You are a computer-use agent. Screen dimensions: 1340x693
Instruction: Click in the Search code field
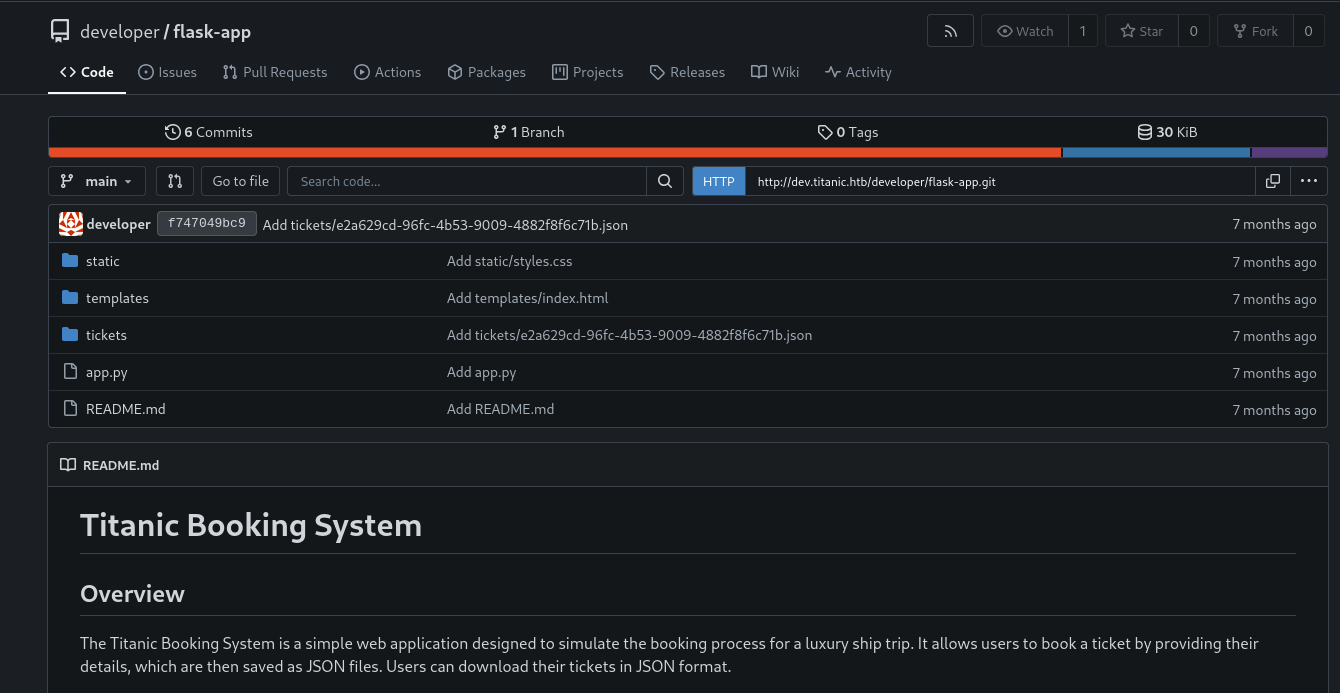(x=467, y=181)
